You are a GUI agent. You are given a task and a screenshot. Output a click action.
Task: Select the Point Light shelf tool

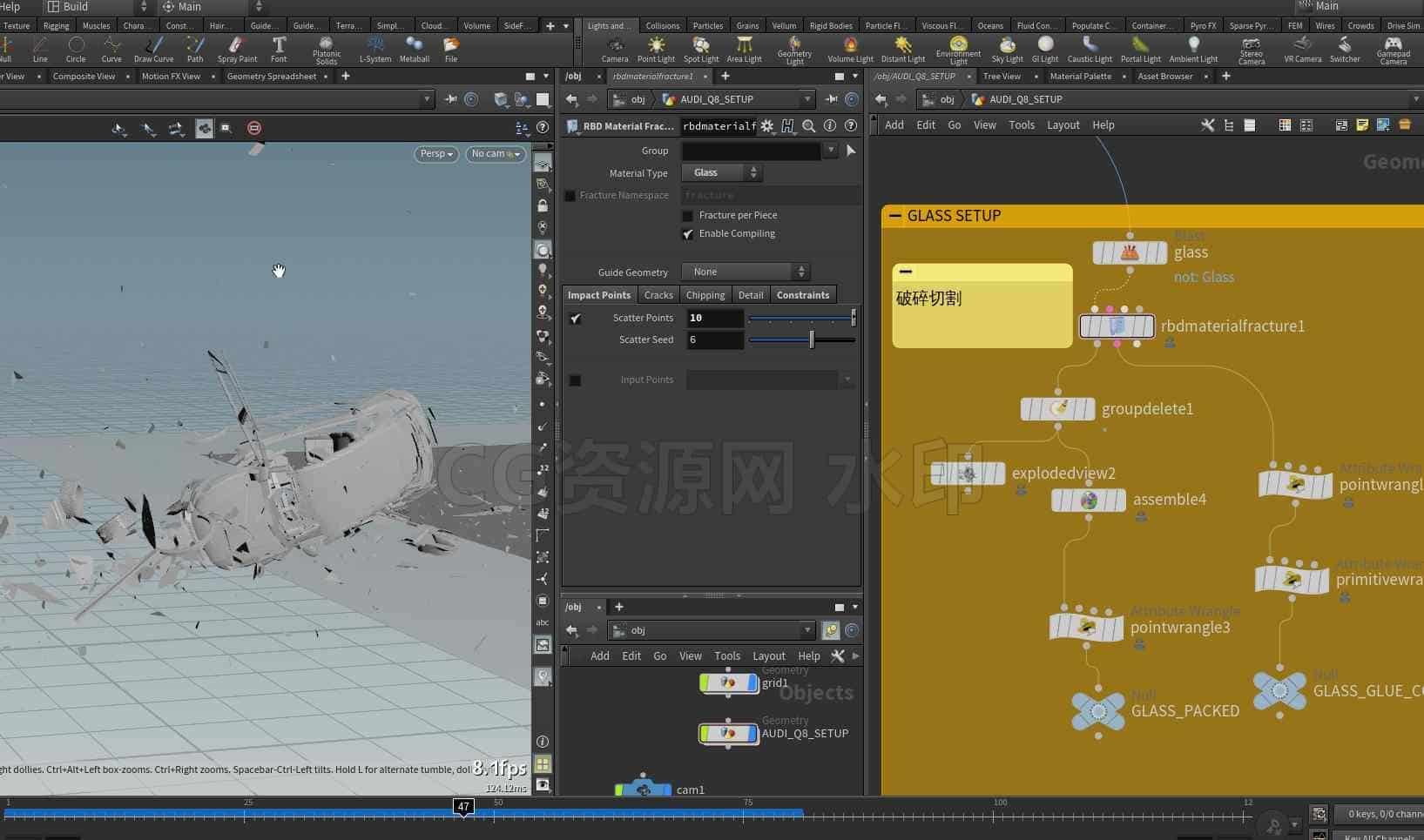click(x=656, y=50)
